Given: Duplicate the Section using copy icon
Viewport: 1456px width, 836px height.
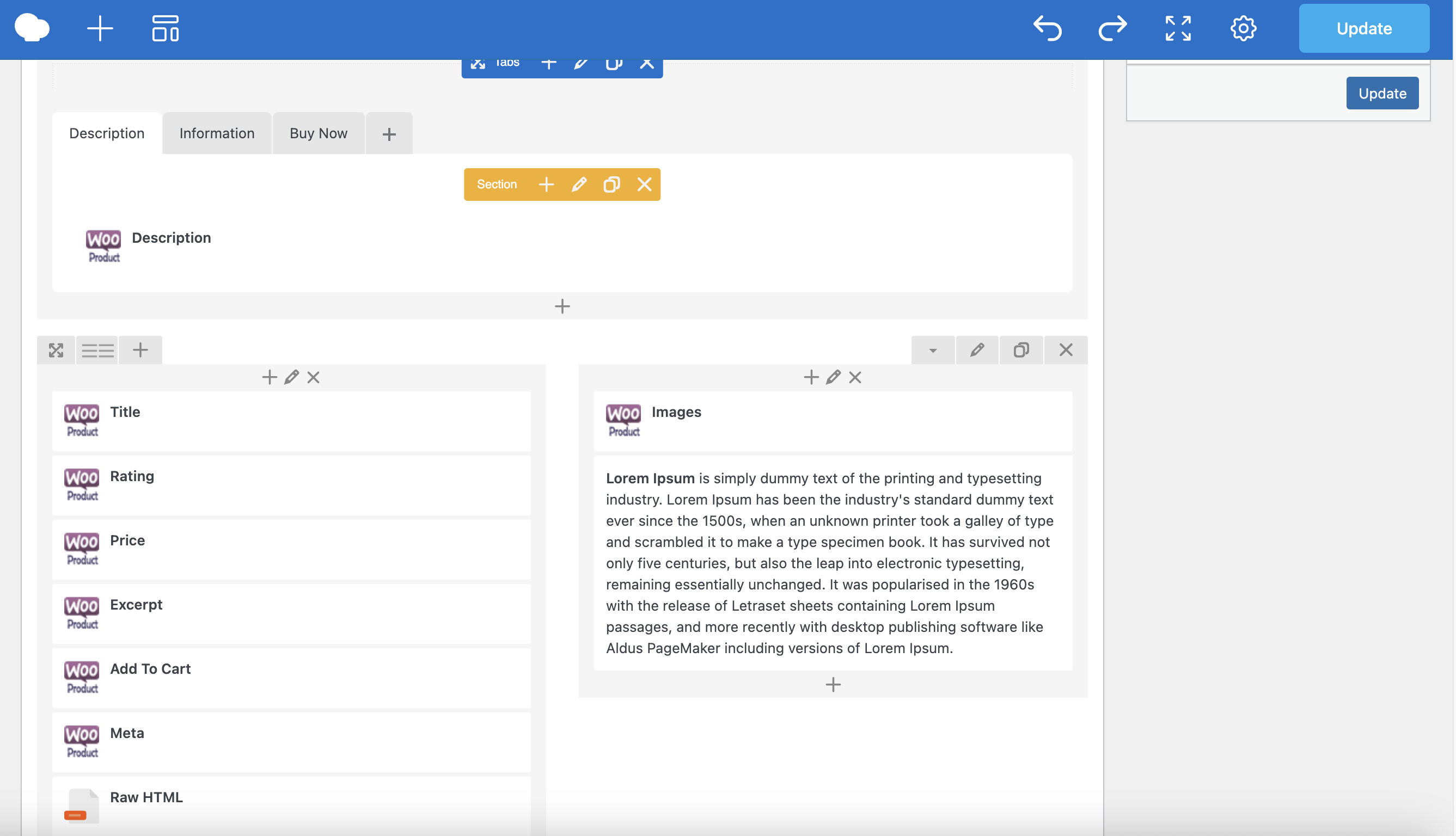Looking at the screenshot, I should click(x=611, y=185).
